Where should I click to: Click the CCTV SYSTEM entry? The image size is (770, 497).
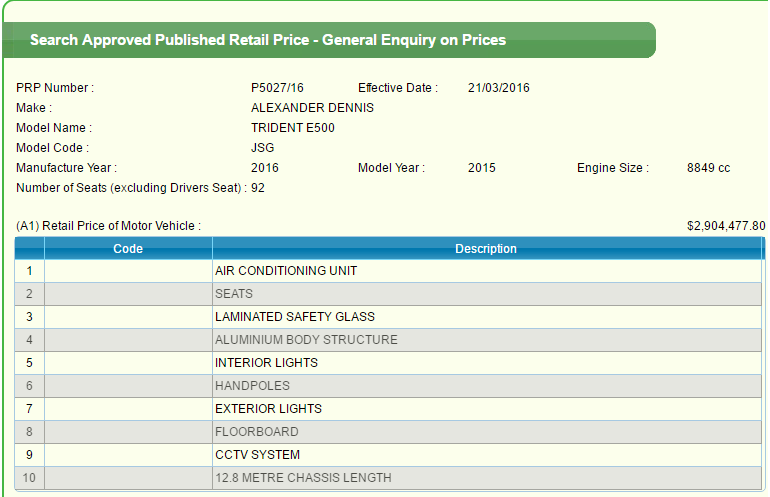(x=257, y=455)
